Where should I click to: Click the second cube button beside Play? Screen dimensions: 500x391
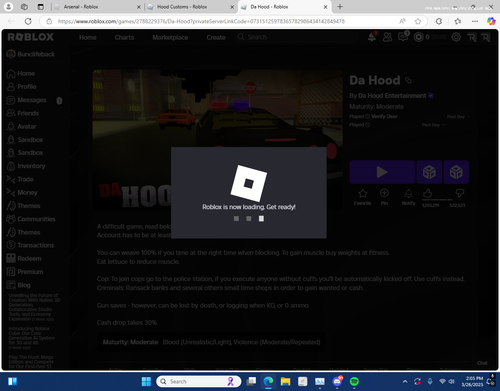(x=456, y=172)
